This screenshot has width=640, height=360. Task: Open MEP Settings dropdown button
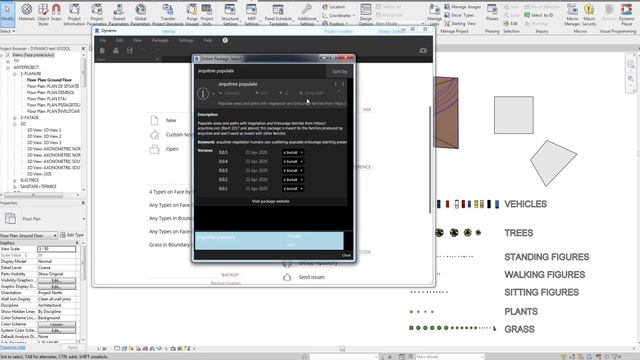251,14
